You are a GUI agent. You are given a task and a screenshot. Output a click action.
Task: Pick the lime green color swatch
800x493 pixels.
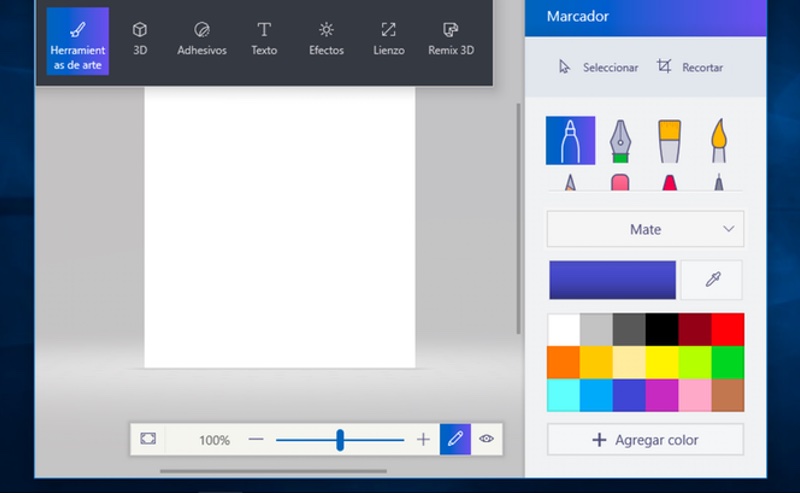tap(695, 362)
